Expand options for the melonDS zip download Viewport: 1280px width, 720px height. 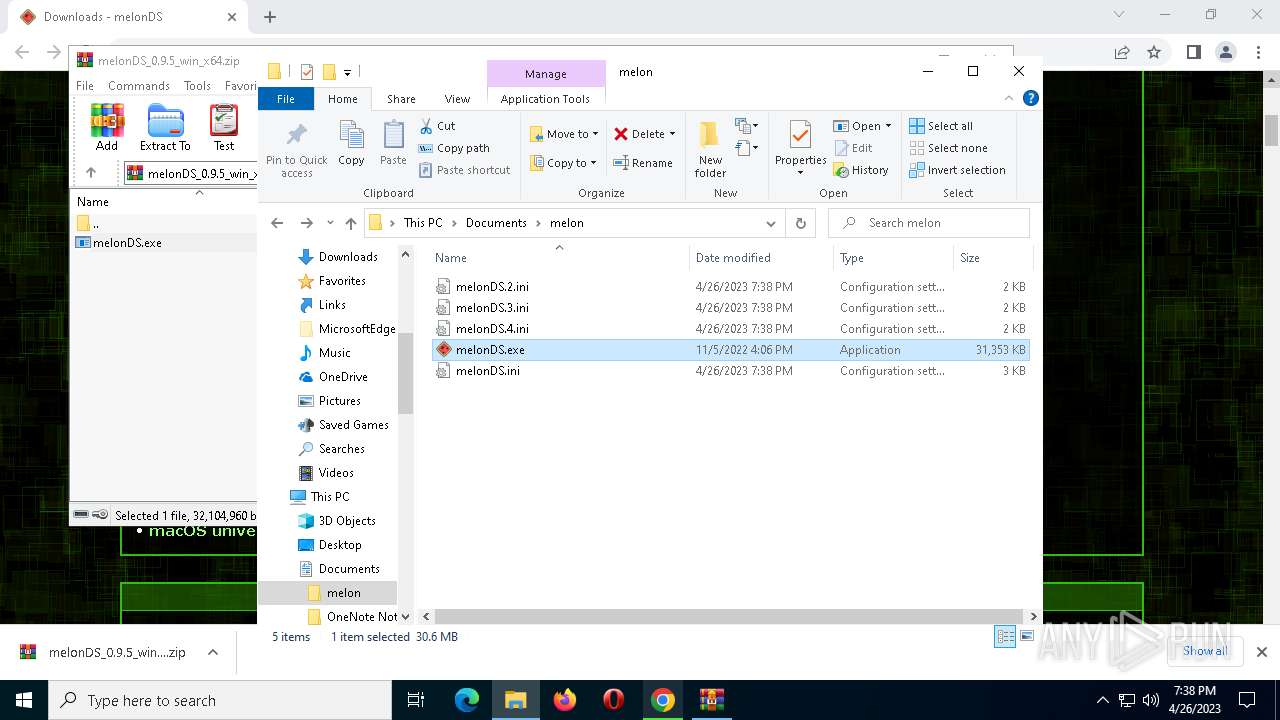(x=212, y=652)
